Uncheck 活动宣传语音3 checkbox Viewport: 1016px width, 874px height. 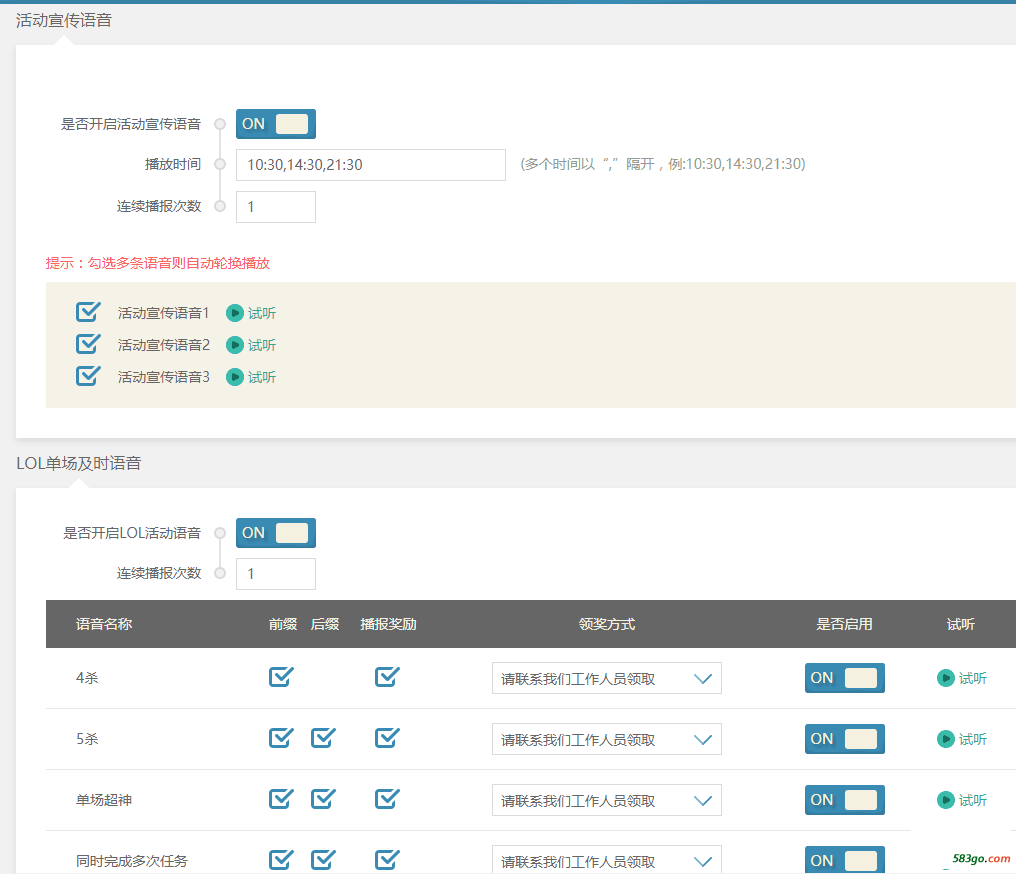point(88,375)
